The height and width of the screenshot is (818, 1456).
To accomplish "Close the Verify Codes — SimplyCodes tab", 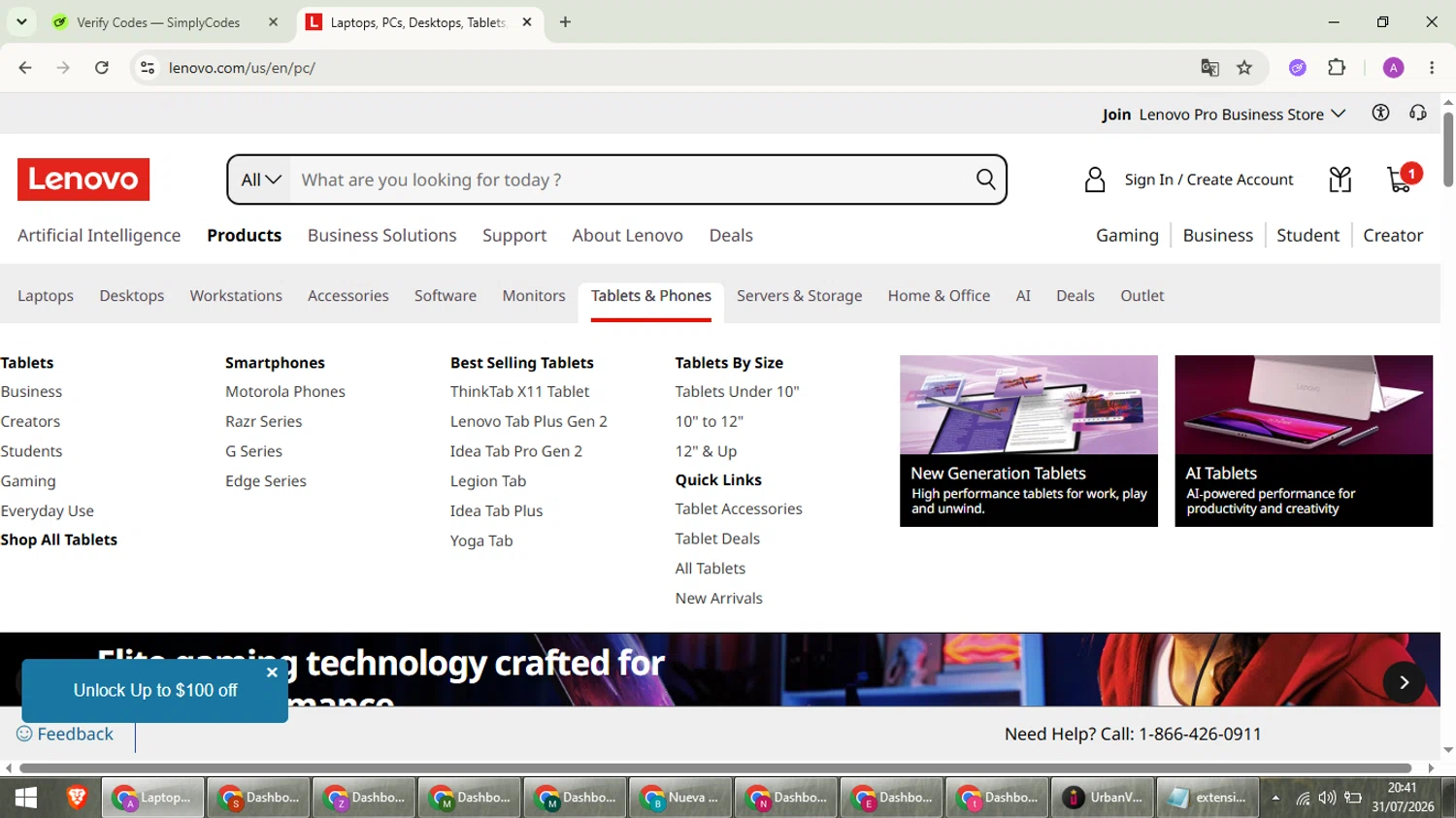I will [274, 22].
